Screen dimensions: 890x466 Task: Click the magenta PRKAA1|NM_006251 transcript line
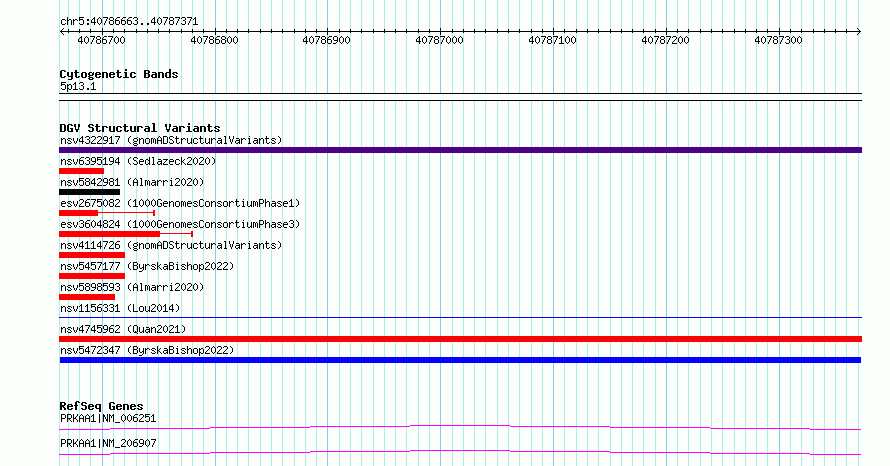pos(460,427)
